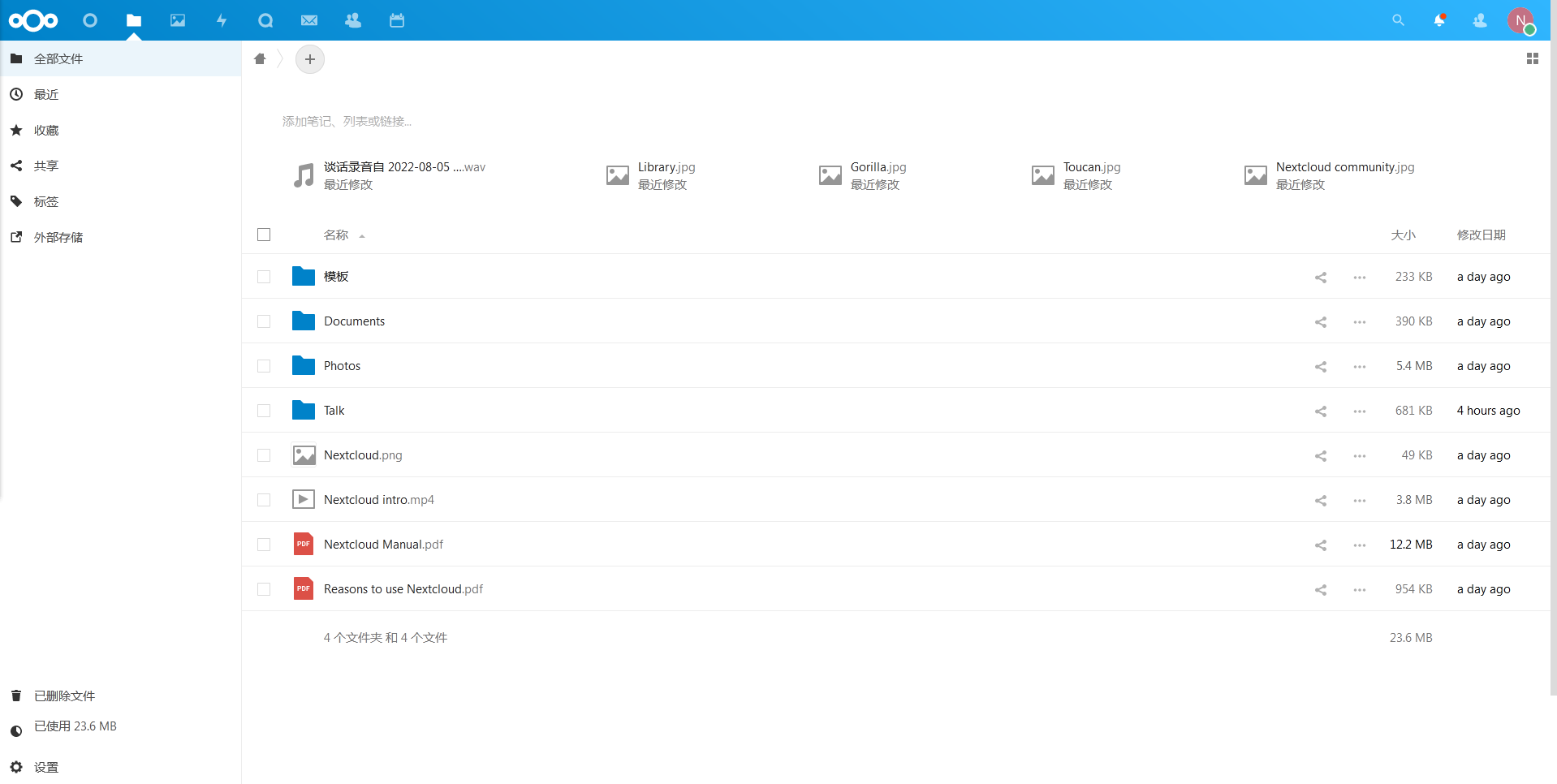The image size is (1557, 784).
Task: Share the Talk folder
Action: coord(1321,411)
